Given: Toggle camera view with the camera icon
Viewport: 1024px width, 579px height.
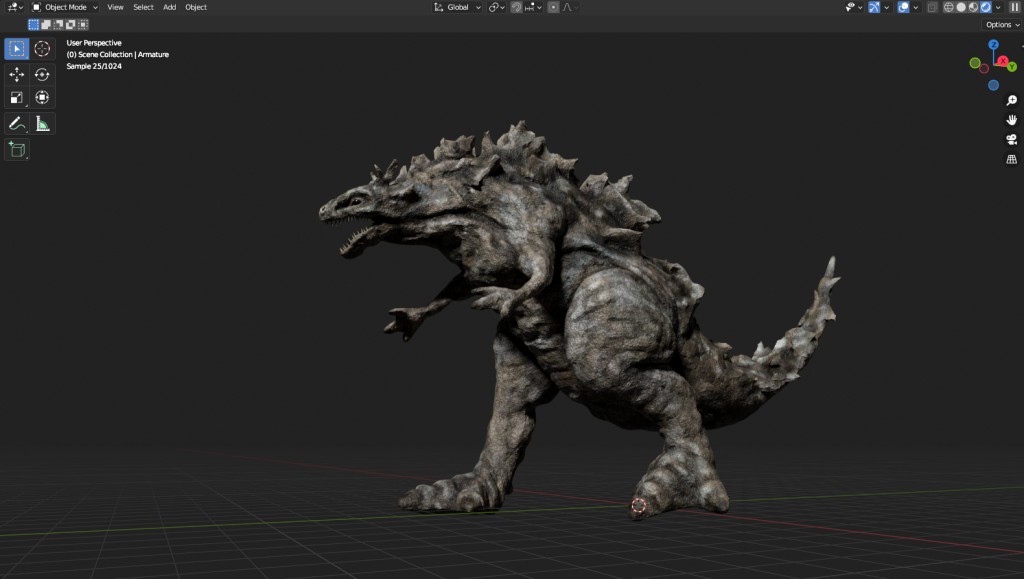Looking at the screenshot, I should [1011, 139].
